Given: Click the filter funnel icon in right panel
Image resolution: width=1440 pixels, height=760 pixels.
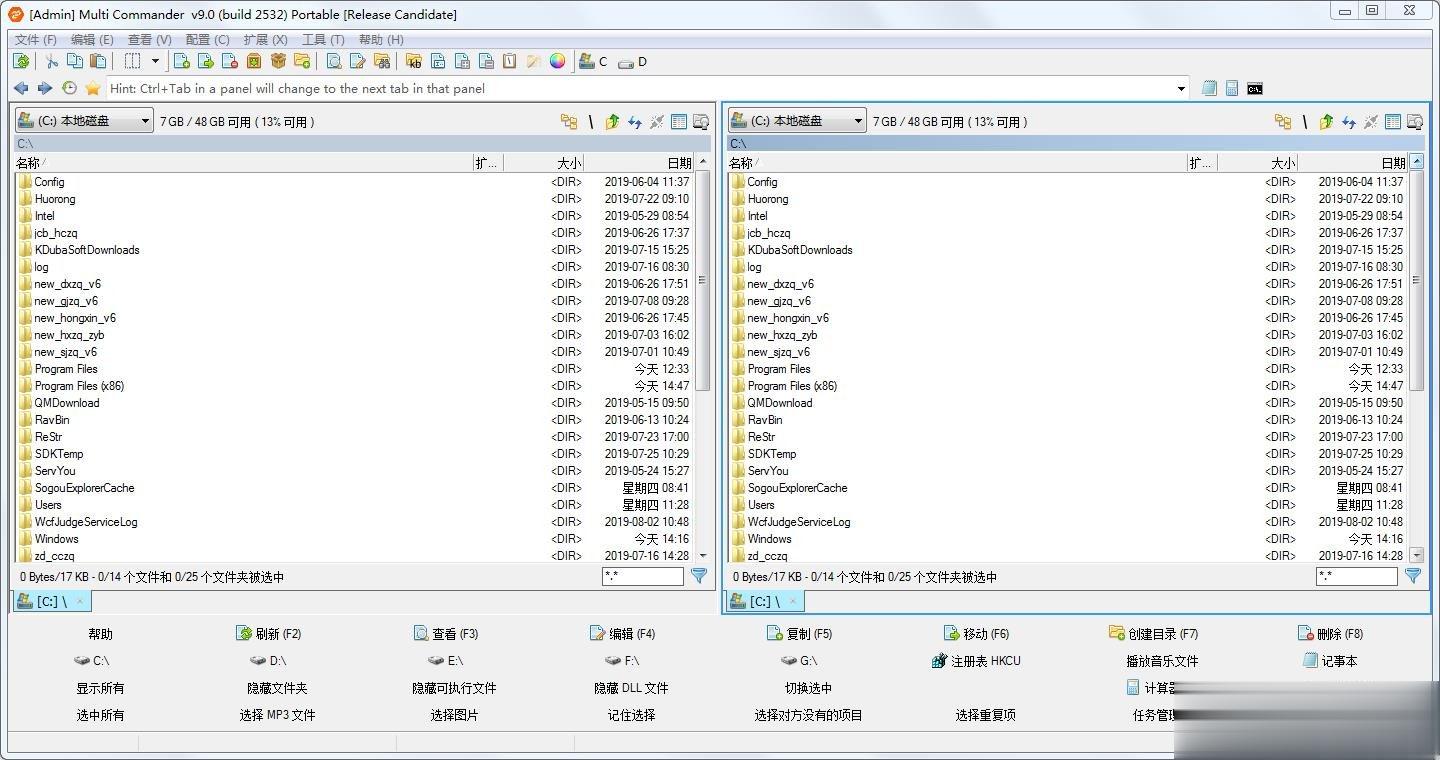Looking at the screenshot, I should coord(1413,576).
